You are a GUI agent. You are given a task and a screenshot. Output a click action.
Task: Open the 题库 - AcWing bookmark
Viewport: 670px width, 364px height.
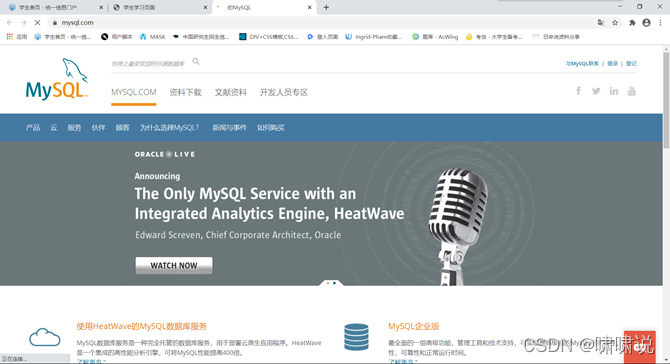click(x=435, y=37)
